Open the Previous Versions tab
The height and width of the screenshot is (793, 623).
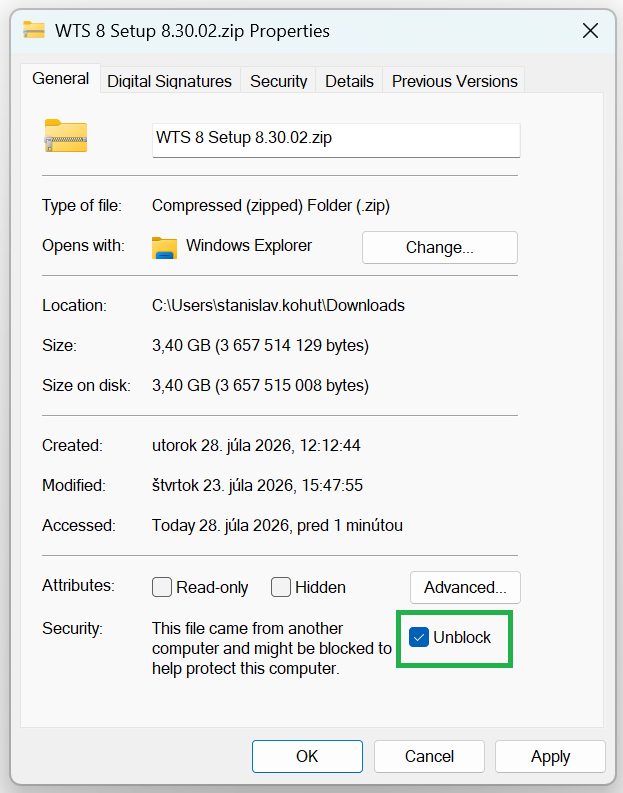pyautogui.click(x=455, y=81)
